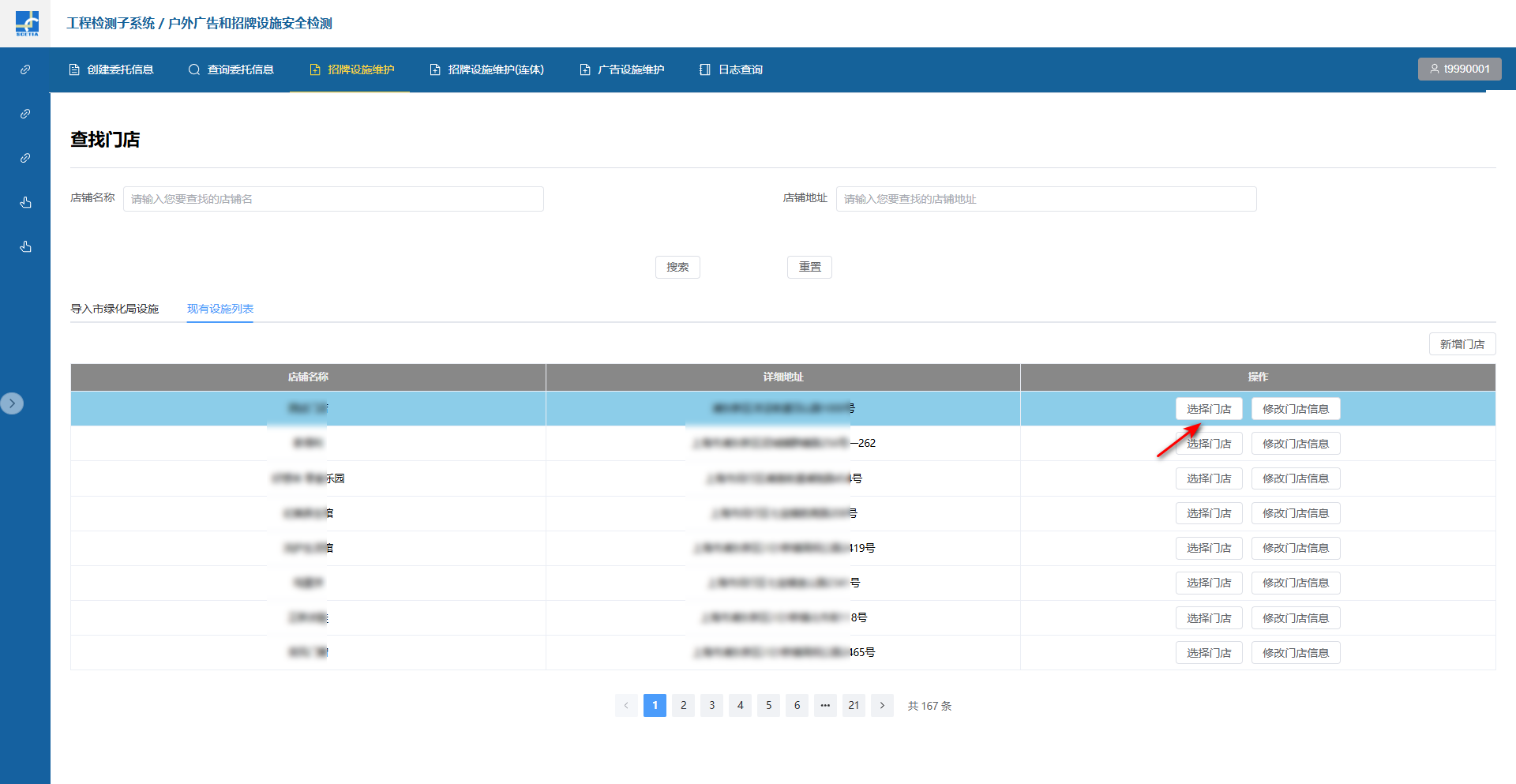Go to the next page using the pagination arrow
The height and width of the screenshot is (784, 1516).
coord(882,705)
